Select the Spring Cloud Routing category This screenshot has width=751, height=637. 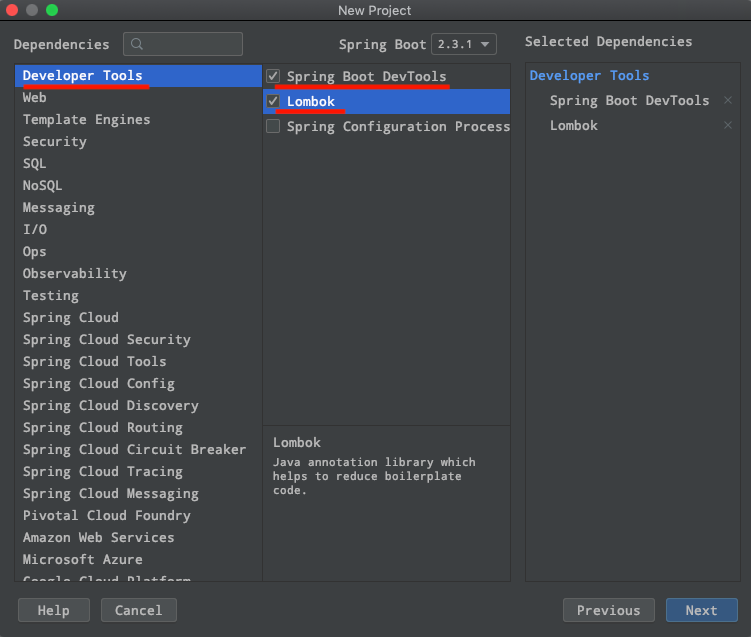[138, 428]
